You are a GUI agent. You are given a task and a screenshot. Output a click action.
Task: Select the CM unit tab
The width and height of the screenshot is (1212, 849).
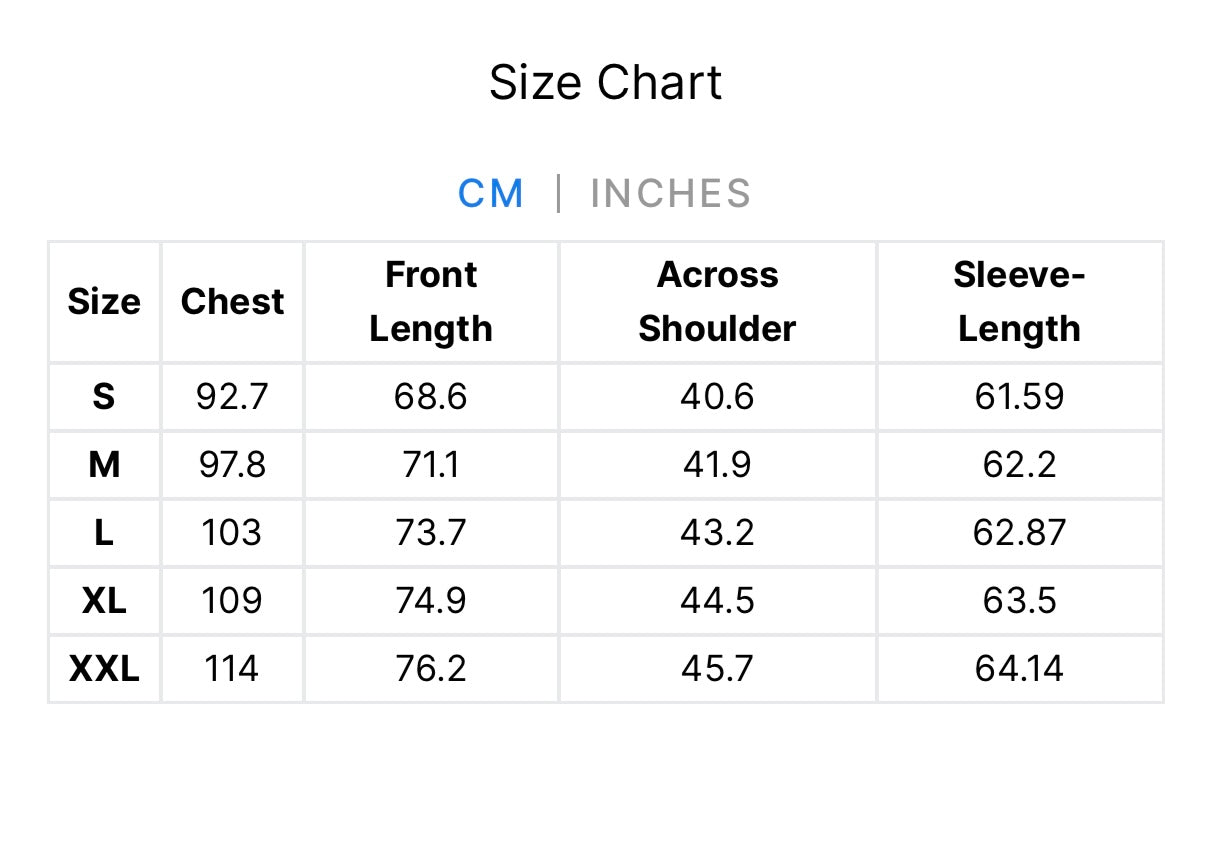[x=491, y=193]
